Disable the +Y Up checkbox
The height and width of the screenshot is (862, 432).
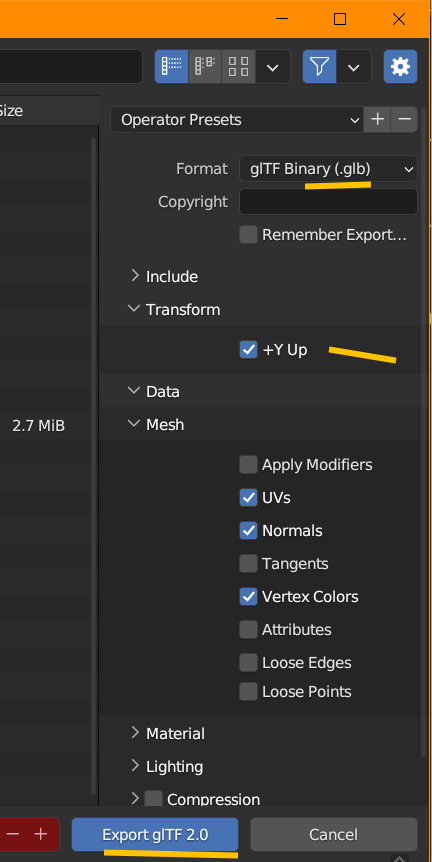248,350
